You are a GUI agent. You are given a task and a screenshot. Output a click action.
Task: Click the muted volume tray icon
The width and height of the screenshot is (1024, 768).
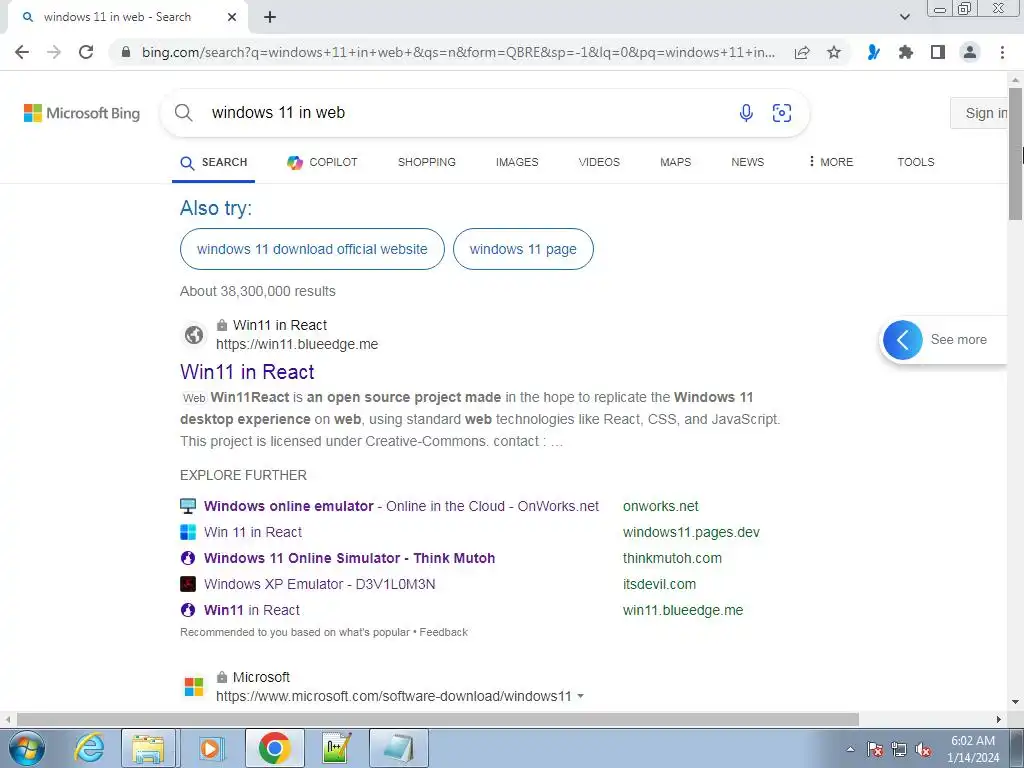coord(923,749)
